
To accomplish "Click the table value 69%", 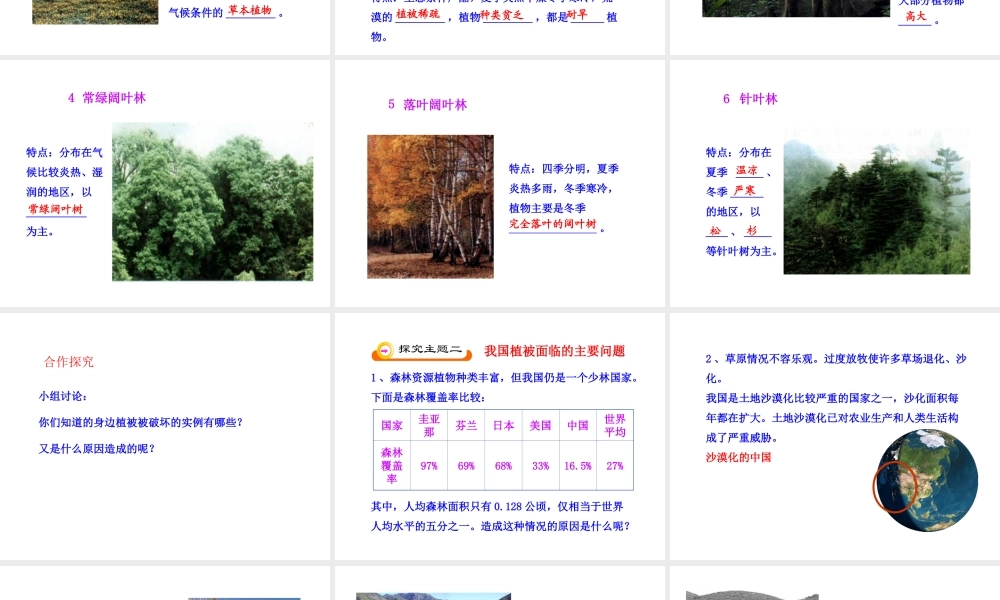I will [466, 466].
